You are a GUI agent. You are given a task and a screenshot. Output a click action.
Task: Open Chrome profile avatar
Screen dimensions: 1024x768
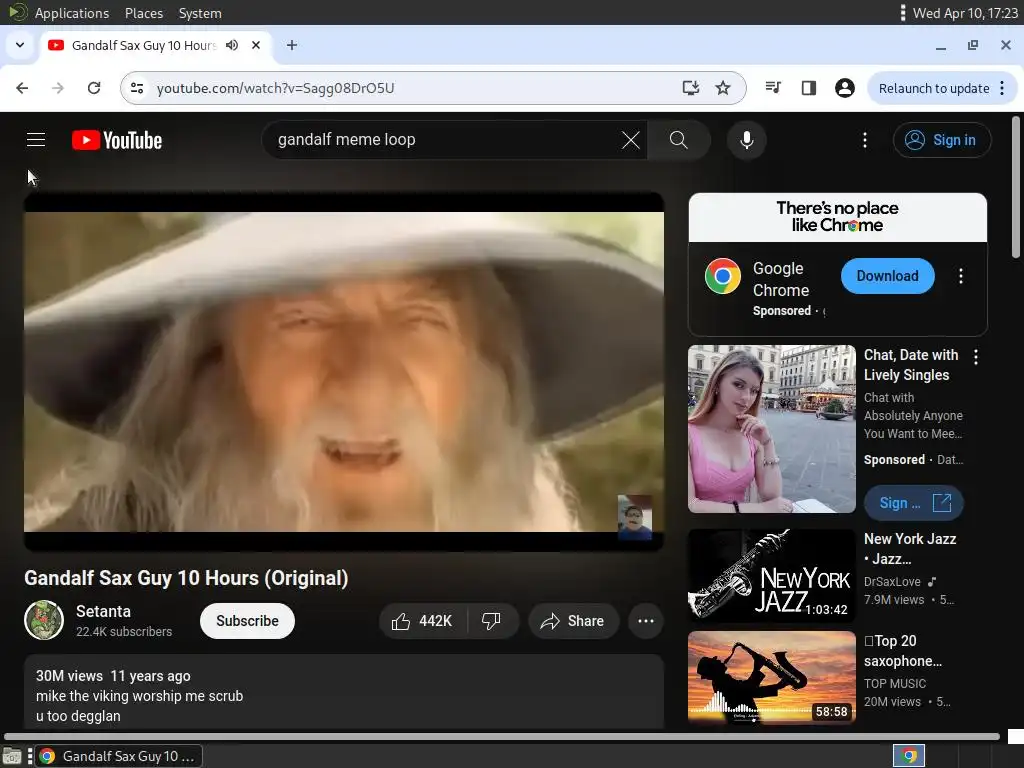pos(844,88)
